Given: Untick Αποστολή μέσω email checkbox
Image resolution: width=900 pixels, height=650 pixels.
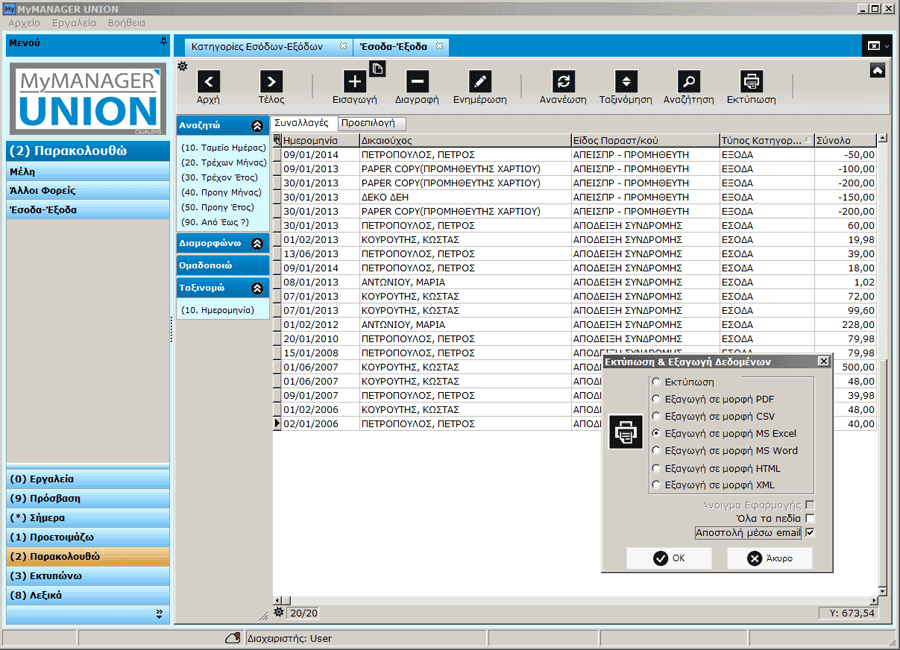Looking at the screenshot, I should point(810,533).
